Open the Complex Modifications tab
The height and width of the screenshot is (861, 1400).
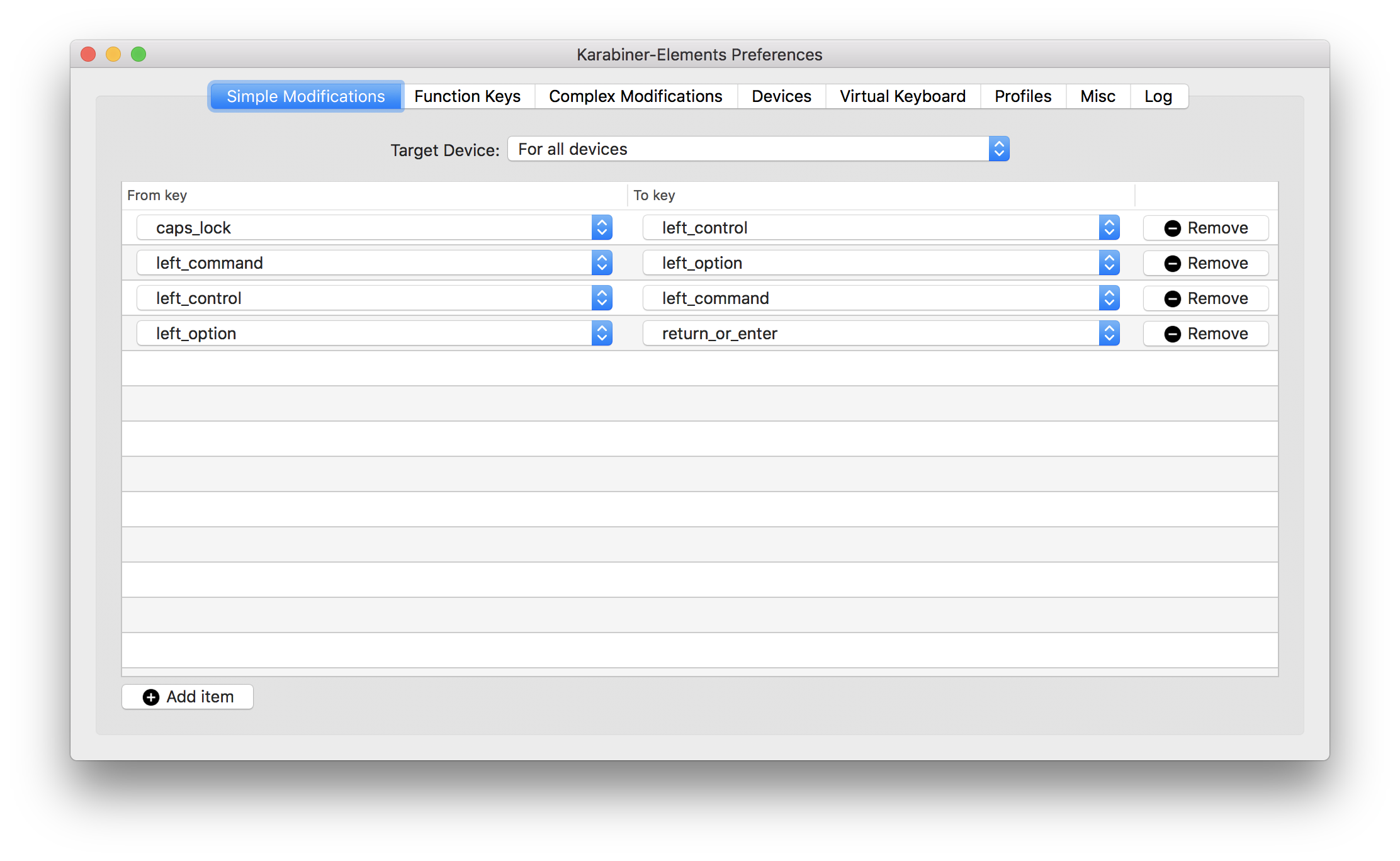[636, 96]
